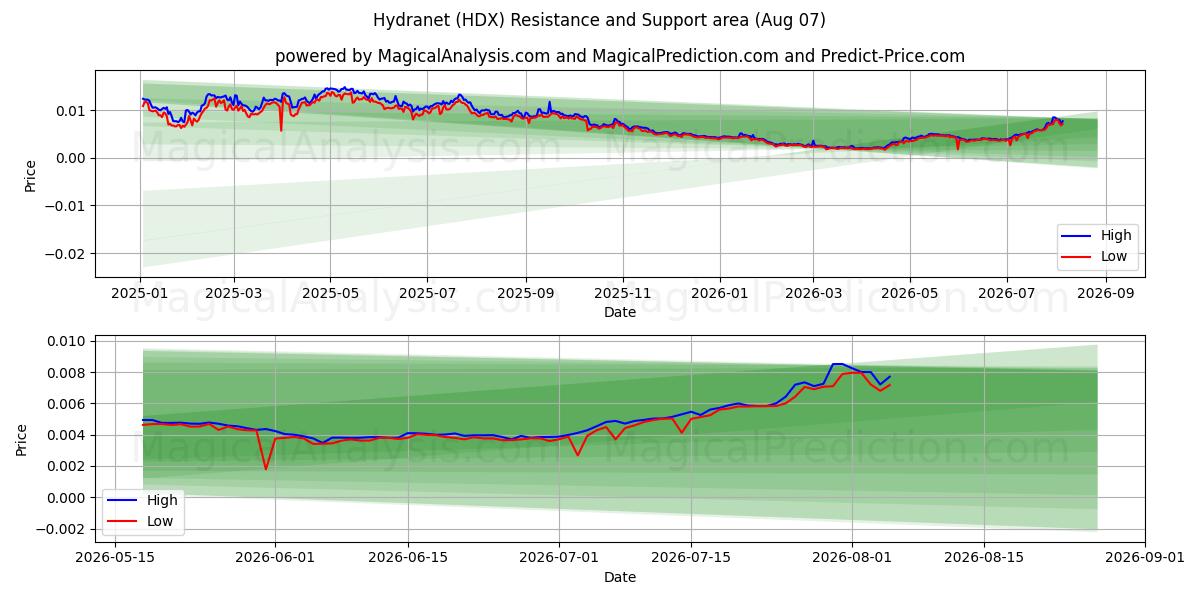Click the '−0.01' y-axis label in the top chart
Viewport: 1200px width, 600px height.
[x=68, y=206]
